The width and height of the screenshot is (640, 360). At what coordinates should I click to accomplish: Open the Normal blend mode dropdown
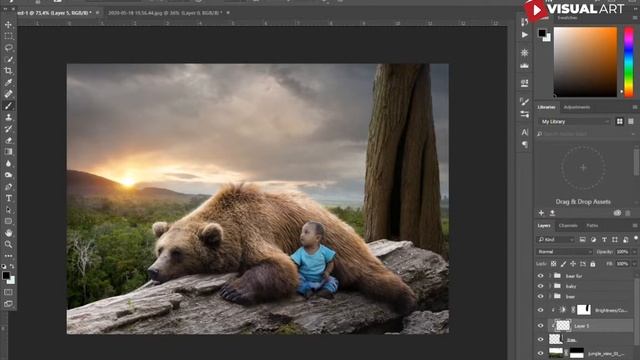[564, 252]
